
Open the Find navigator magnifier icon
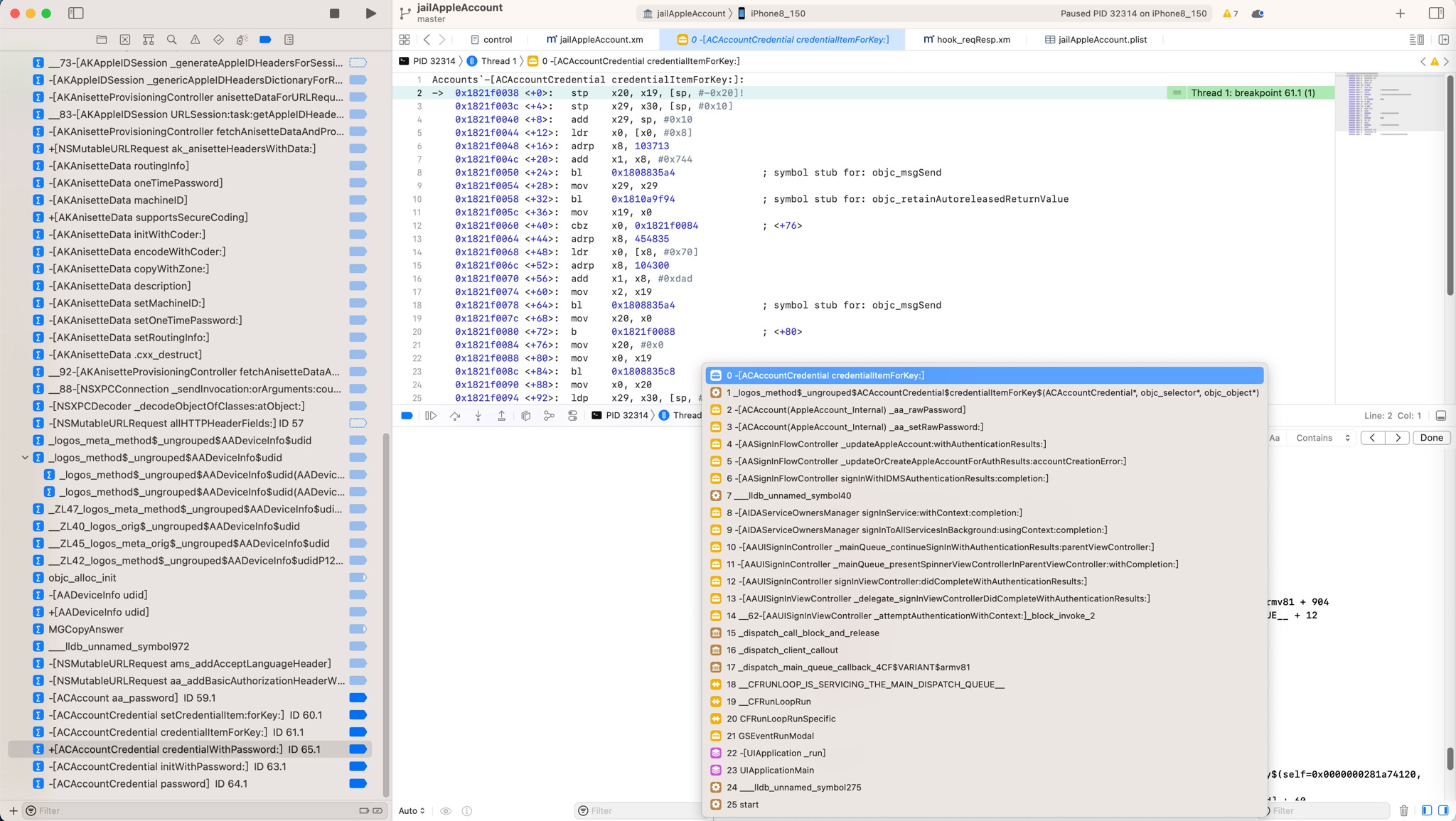pos(171,40)
